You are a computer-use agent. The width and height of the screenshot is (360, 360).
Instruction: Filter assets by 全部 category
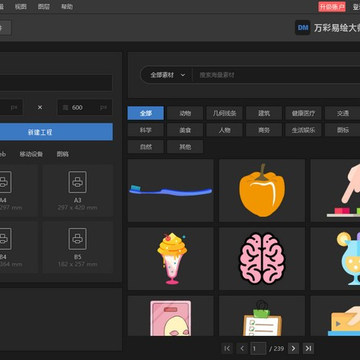pos(146,113)
